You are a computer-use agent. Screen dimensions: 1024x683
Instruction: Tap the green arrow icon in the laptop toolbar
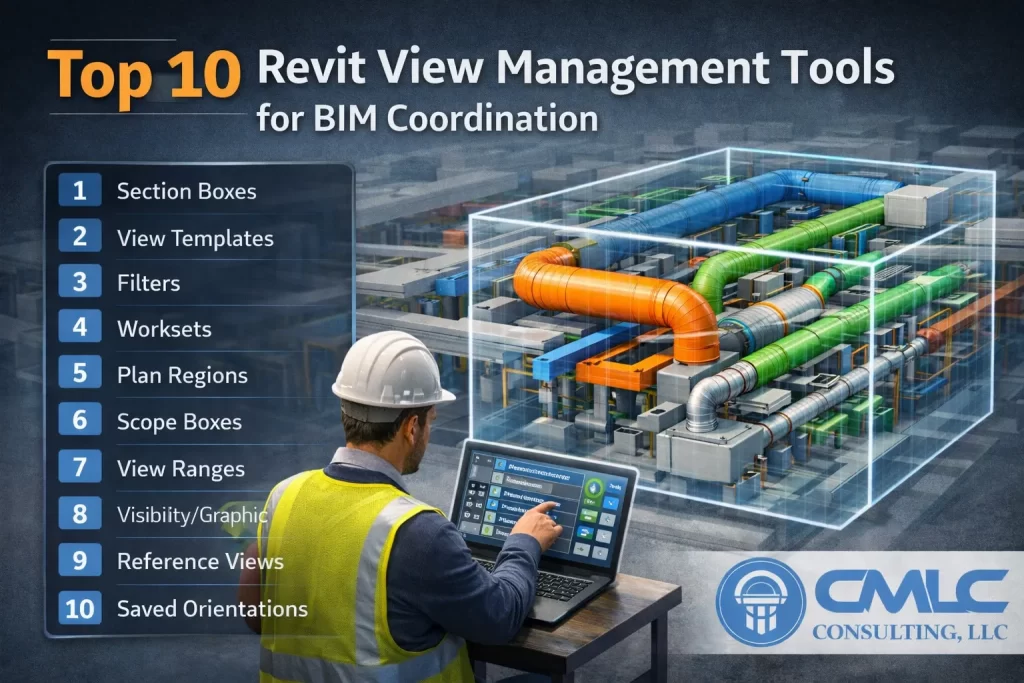click(581, 549)
